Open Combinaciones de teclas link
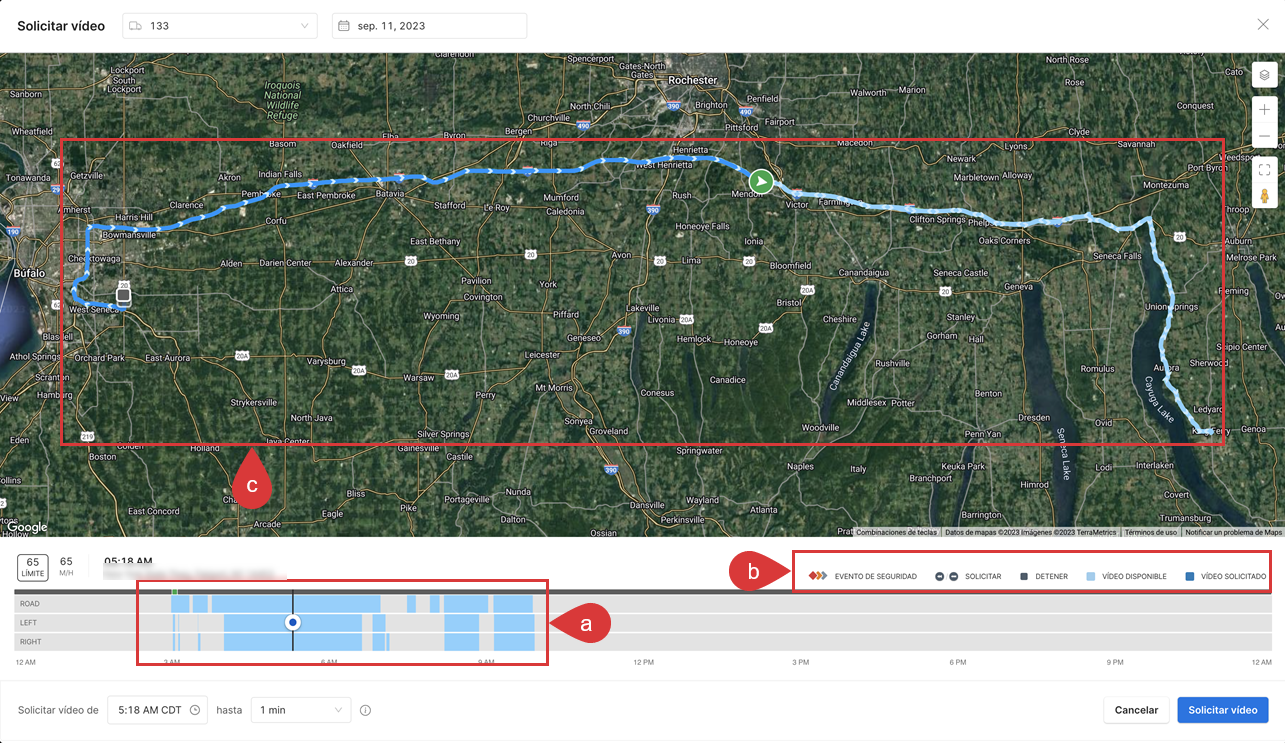This screenshot has width=1285, height=743. click(x=897, y=532)
